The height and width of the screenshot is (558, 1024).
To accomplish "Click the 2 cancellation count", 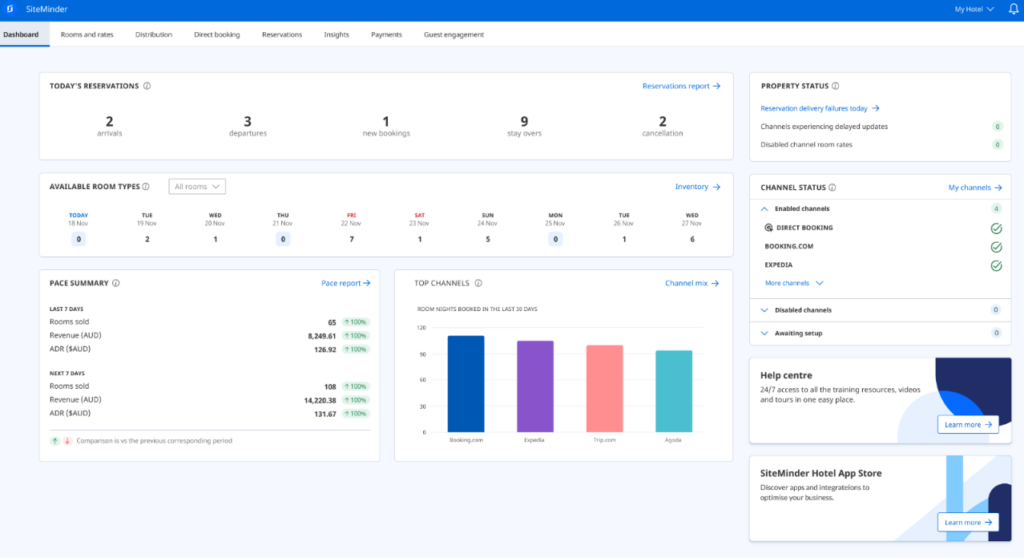I will coord(662,122).
